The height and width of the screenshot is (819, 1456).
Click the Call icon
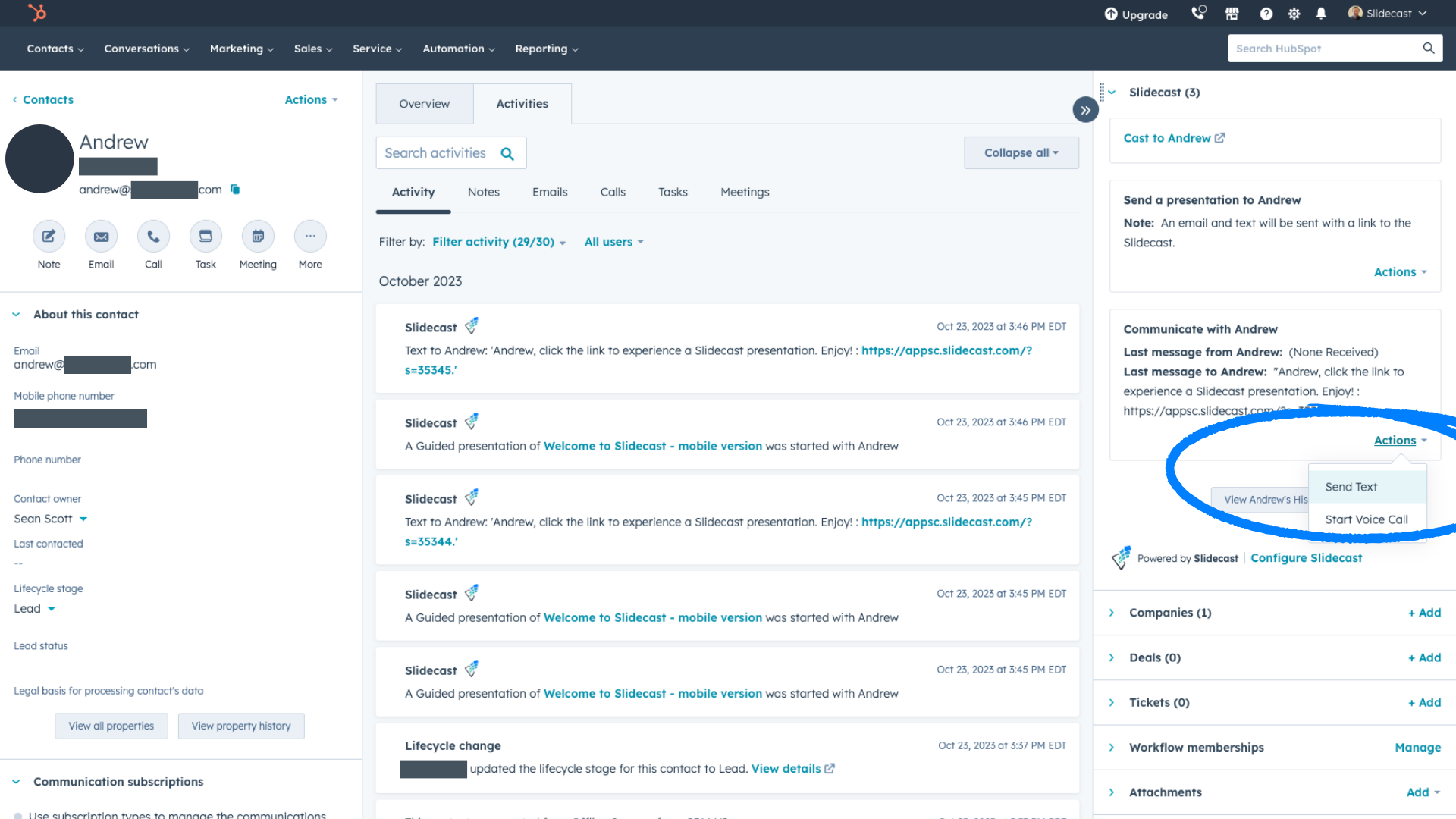click(x=153, y=237)
